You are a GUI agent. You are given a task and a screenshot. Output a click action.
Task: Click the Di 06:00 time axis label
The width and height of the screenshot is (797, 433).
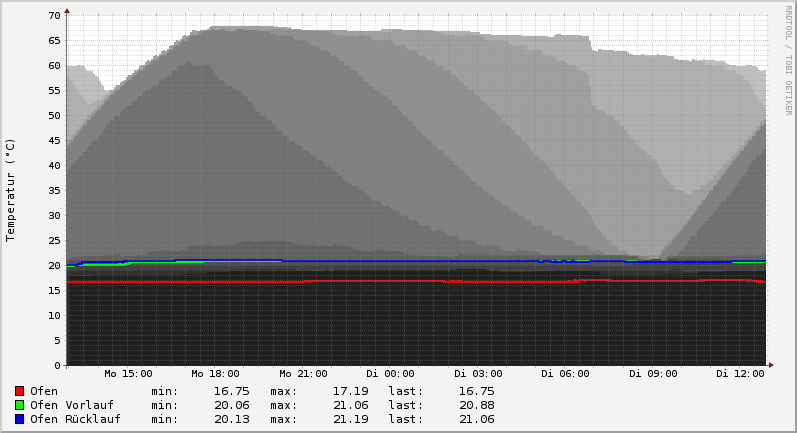(566, 374)
